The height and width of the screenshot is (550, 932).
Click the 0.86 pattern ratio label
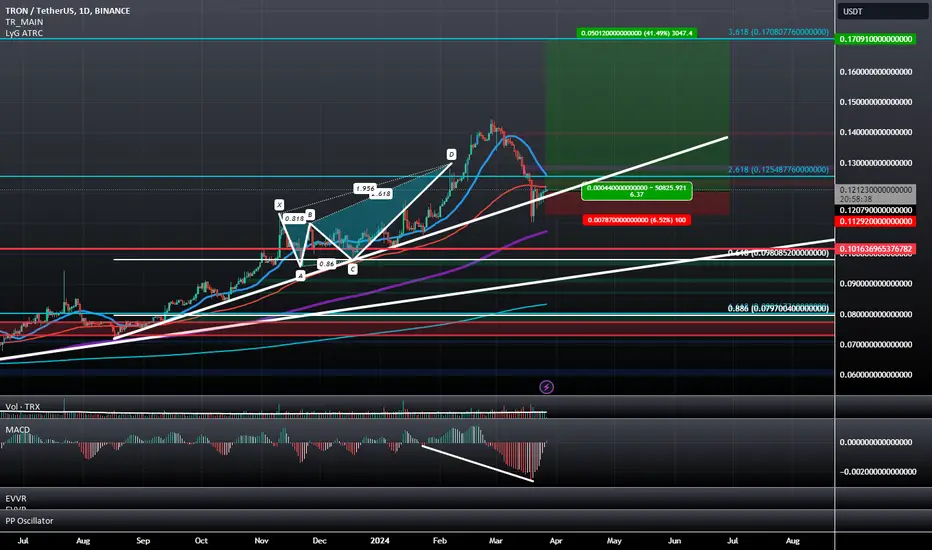coord(326,264)
